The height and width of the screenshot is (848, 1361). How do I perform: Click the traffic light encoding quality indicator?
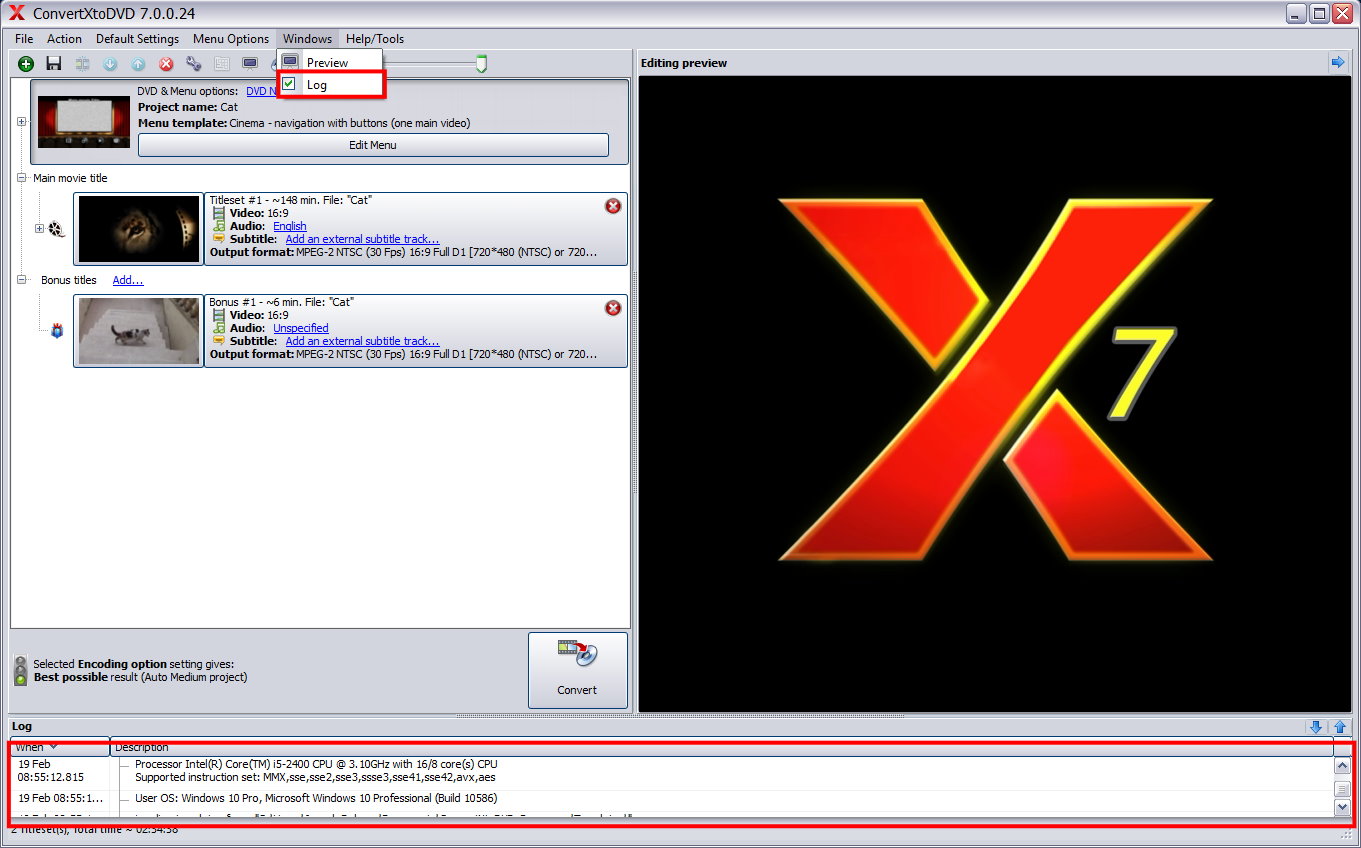(x=20, y=670)
